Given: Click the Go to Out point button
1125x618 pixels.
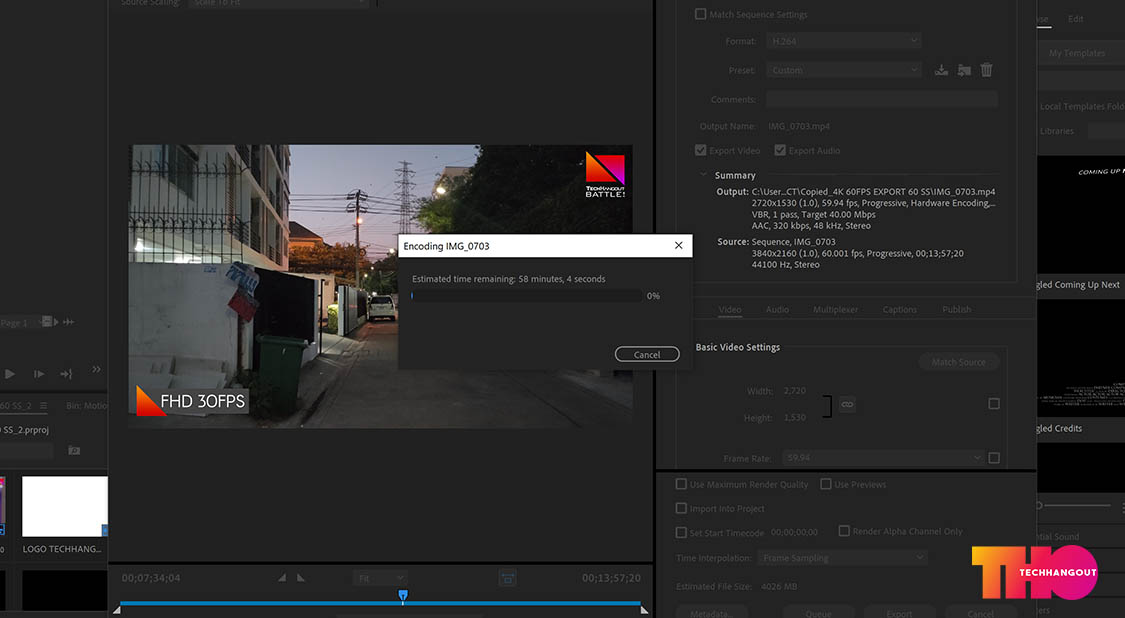Looking at the screenshot, I should pyautogui.click(x=66, y=374).
